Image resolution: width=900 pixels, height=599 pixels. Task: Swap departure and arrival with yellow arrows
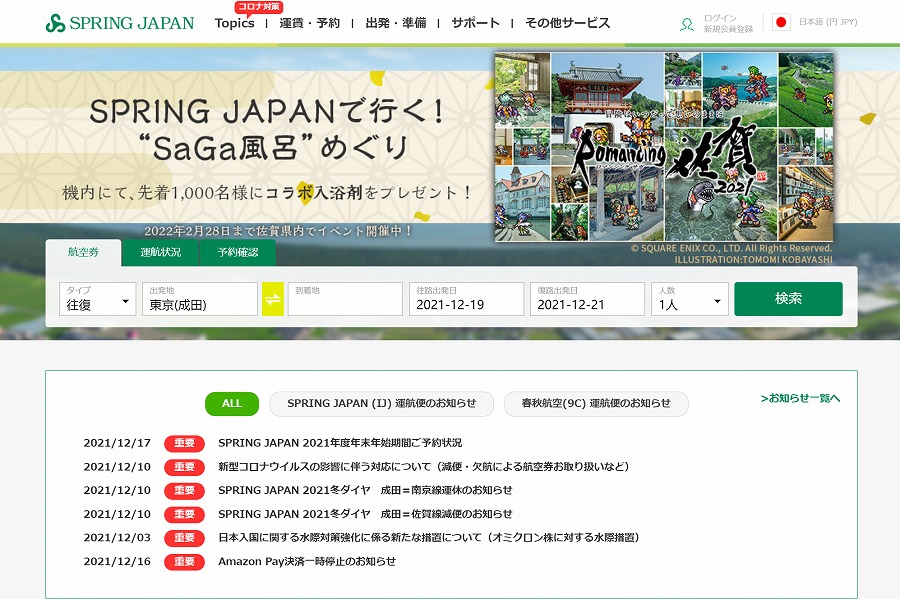[273, 299]
